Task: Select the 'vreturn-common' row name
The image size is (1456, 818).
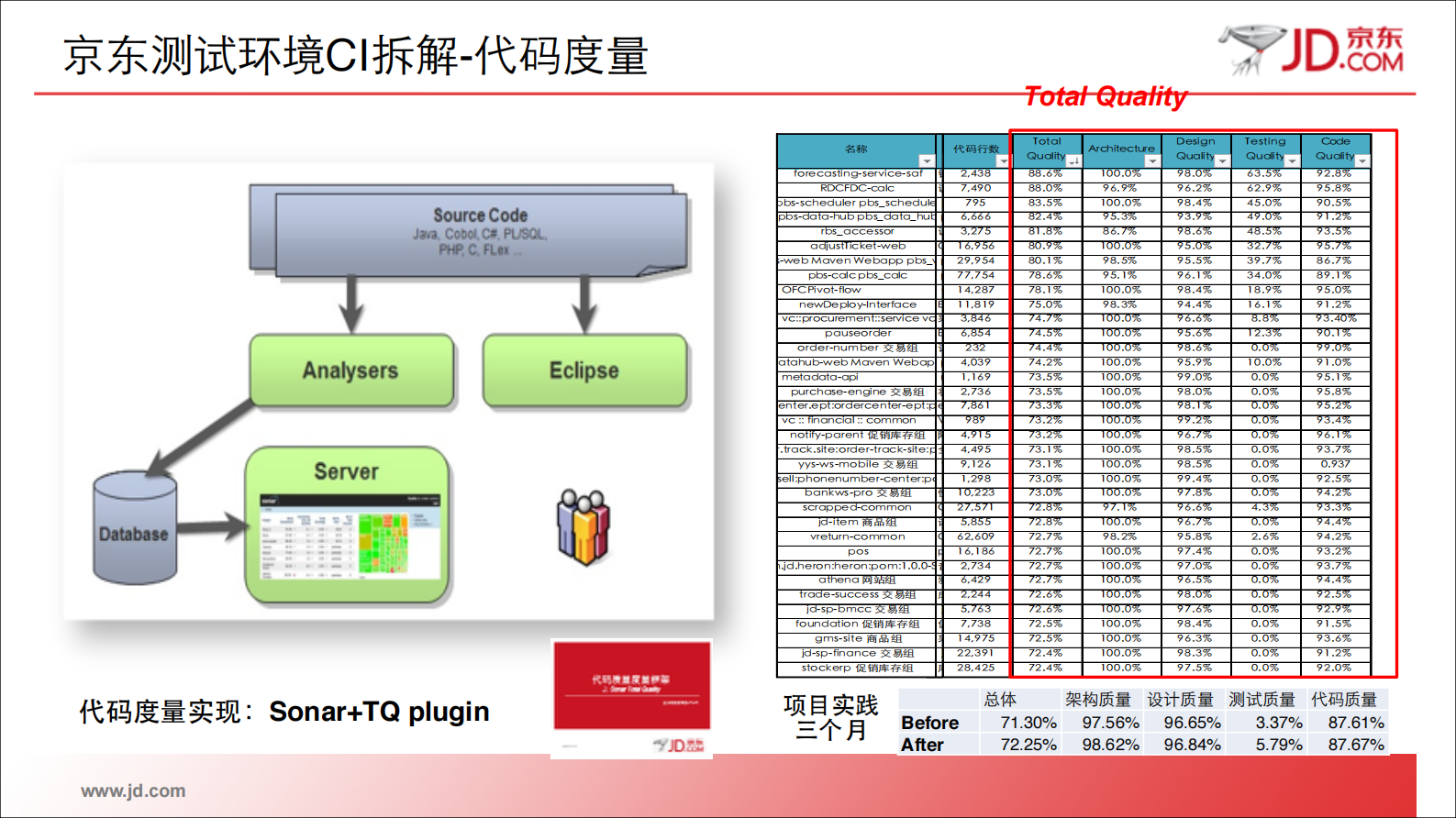Action: 858,536
